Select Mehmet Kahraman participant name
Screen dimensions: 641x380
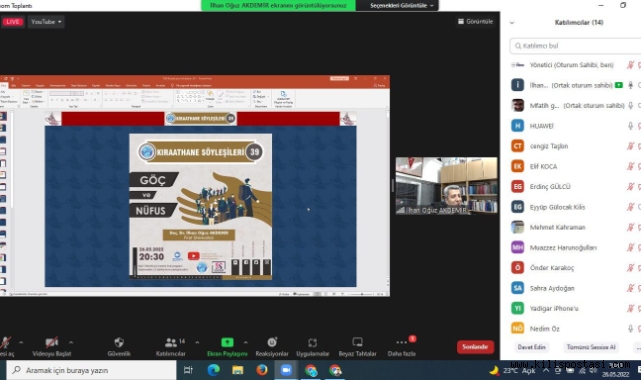(x=557, y=227)
